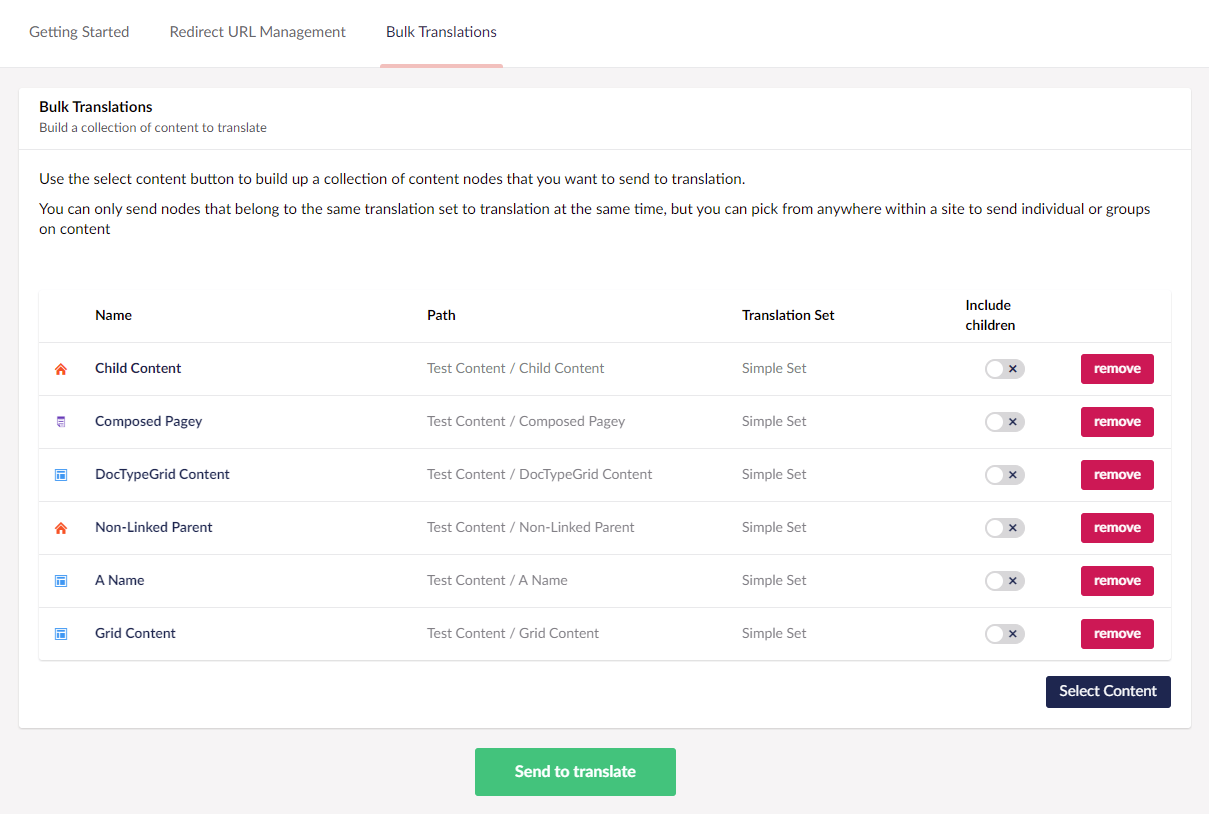Viewport: 1209px width, 814px height.
Task: Toggle Include children for Composed Pagey
Action: tap(1004, 421)
